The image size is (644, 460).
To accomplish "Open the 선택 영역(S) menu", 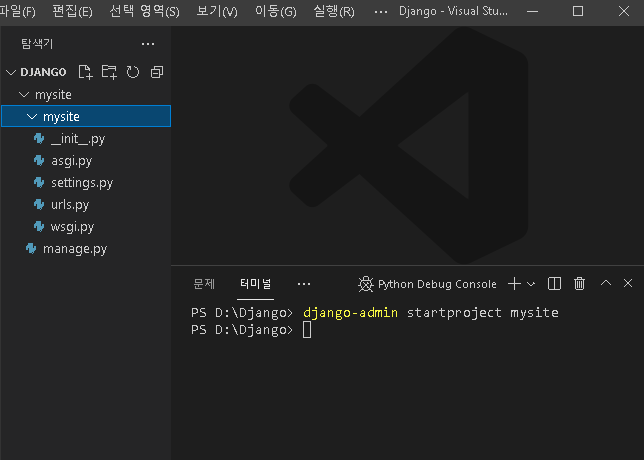I will pos(144,12).
